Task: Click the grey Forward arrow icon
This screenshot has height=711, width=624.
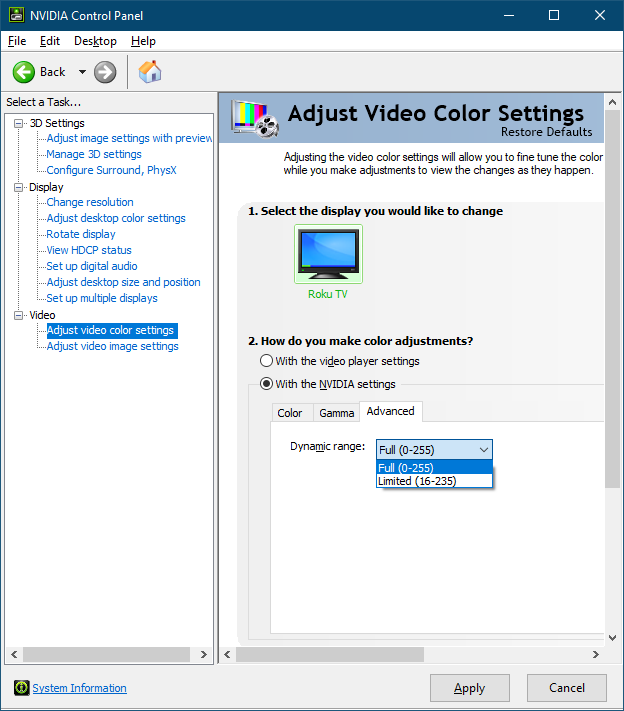Action: (x=105, y=72)
